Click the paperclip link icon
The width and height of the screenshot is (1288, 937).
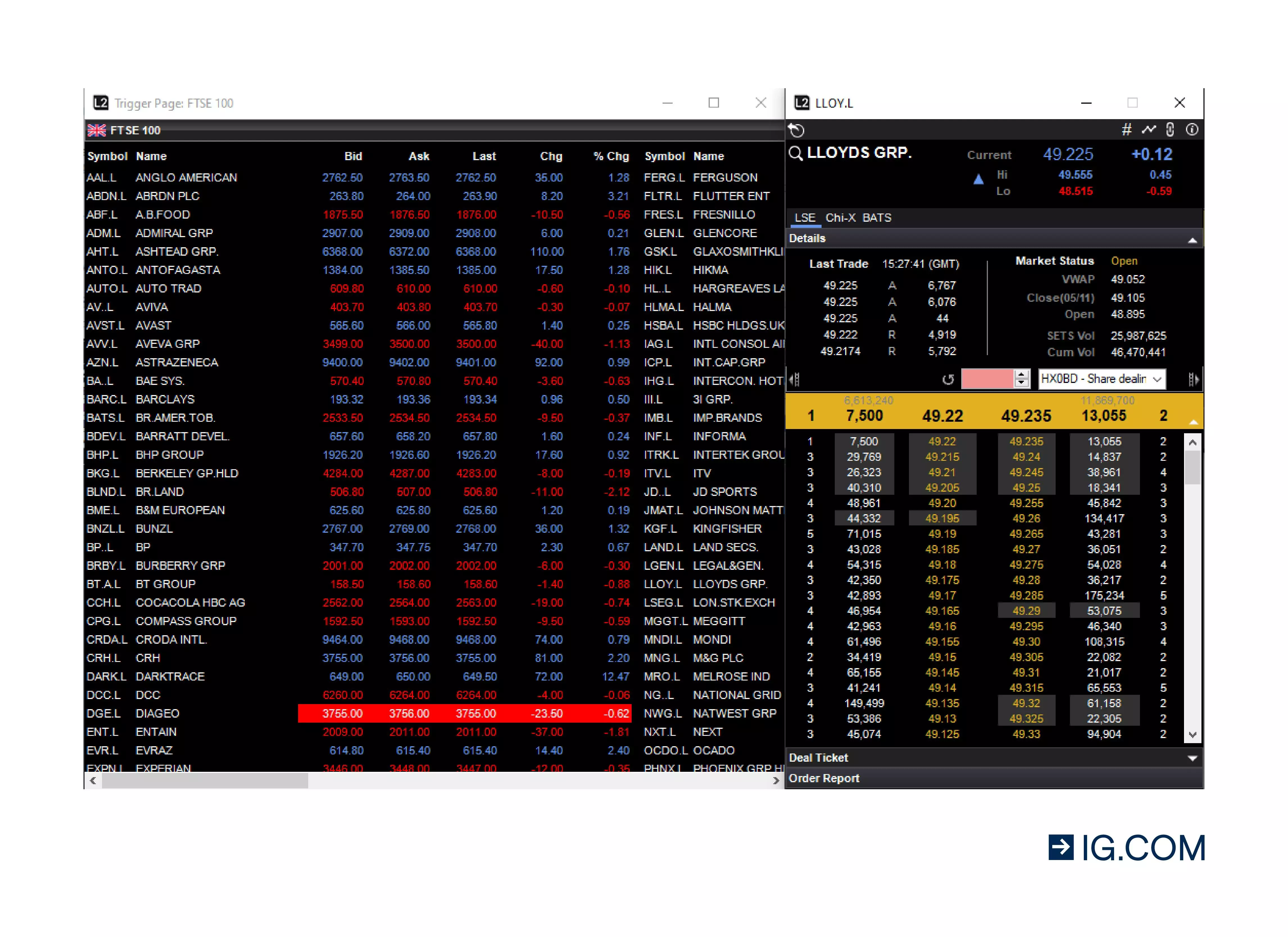tap(1170, 130)
